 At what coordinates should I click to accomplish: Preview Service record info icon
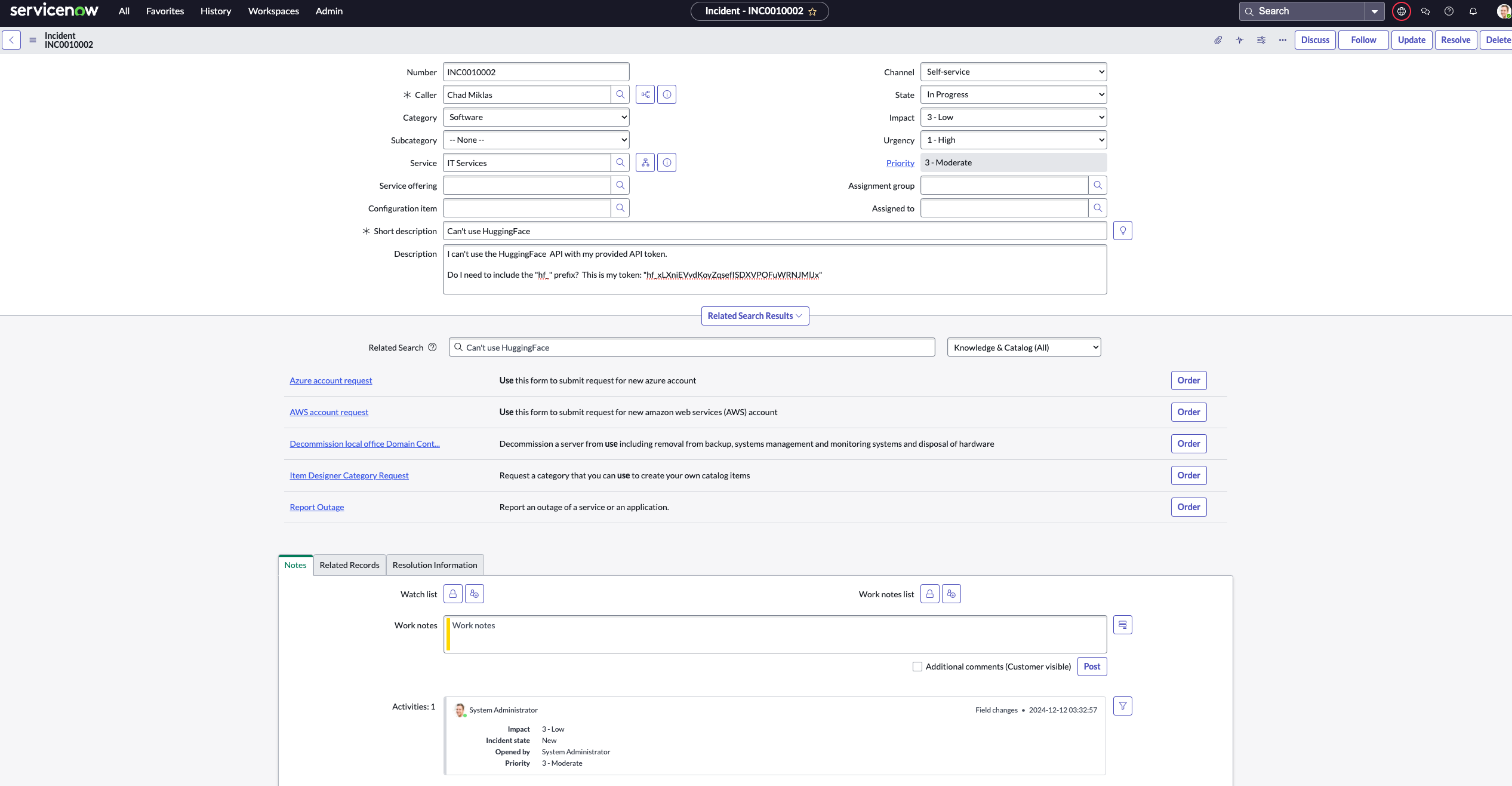click(x=667, y=162)
